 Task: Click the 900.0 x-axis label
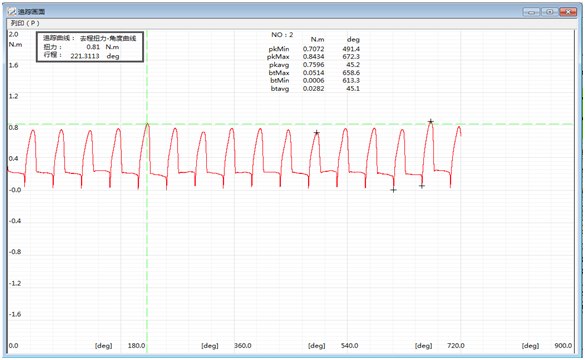(563, 346)
